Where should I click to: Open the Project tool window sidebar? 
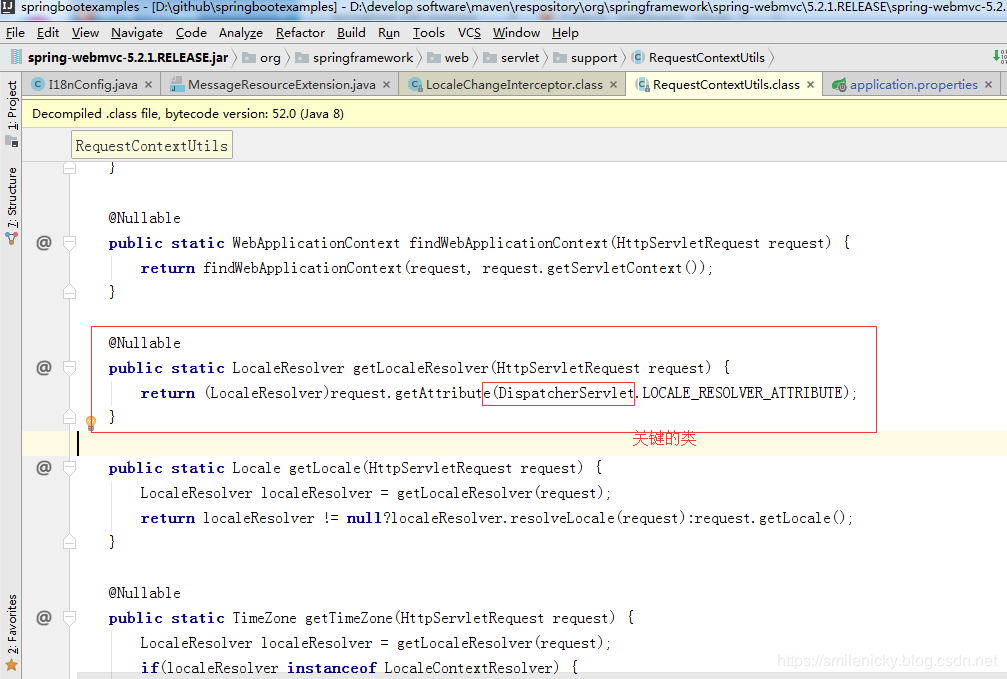(12, 105)
